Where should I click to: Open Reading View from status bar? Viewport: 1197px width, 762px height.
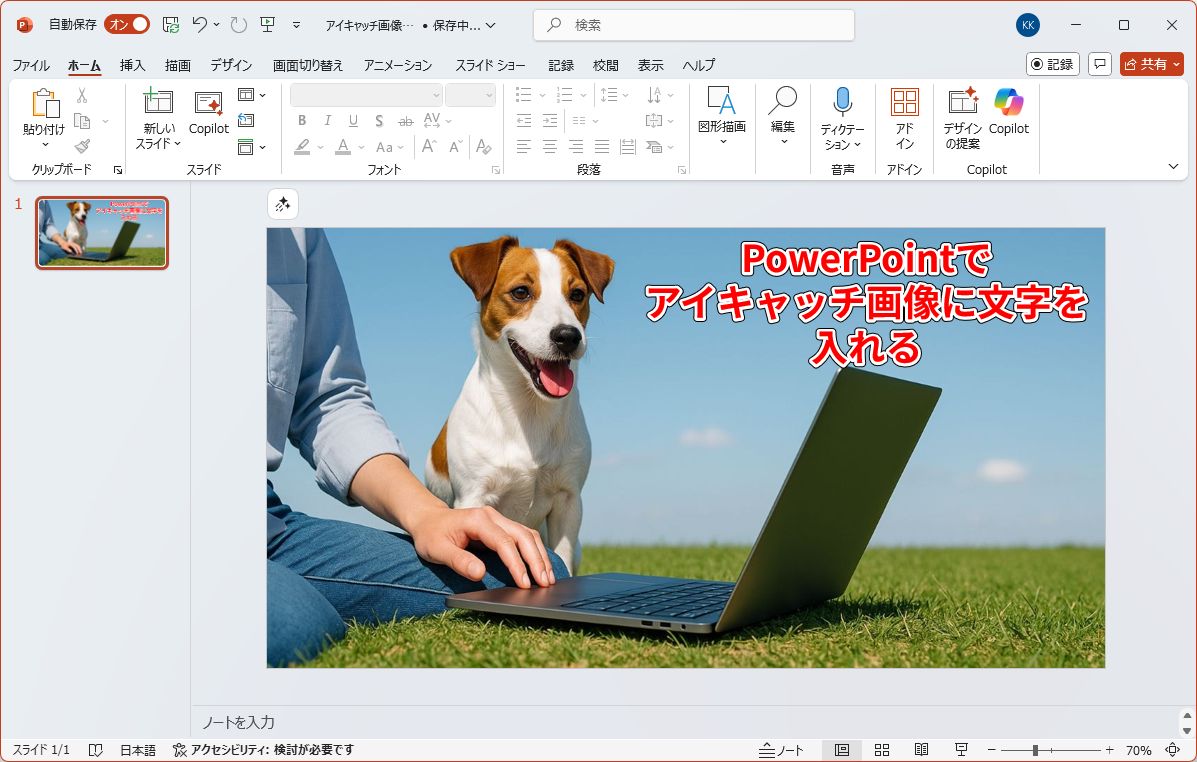(x=921, y=750)
